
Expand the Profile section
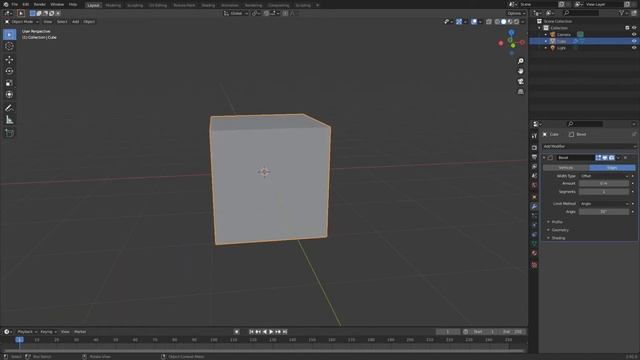coord(557,222)
